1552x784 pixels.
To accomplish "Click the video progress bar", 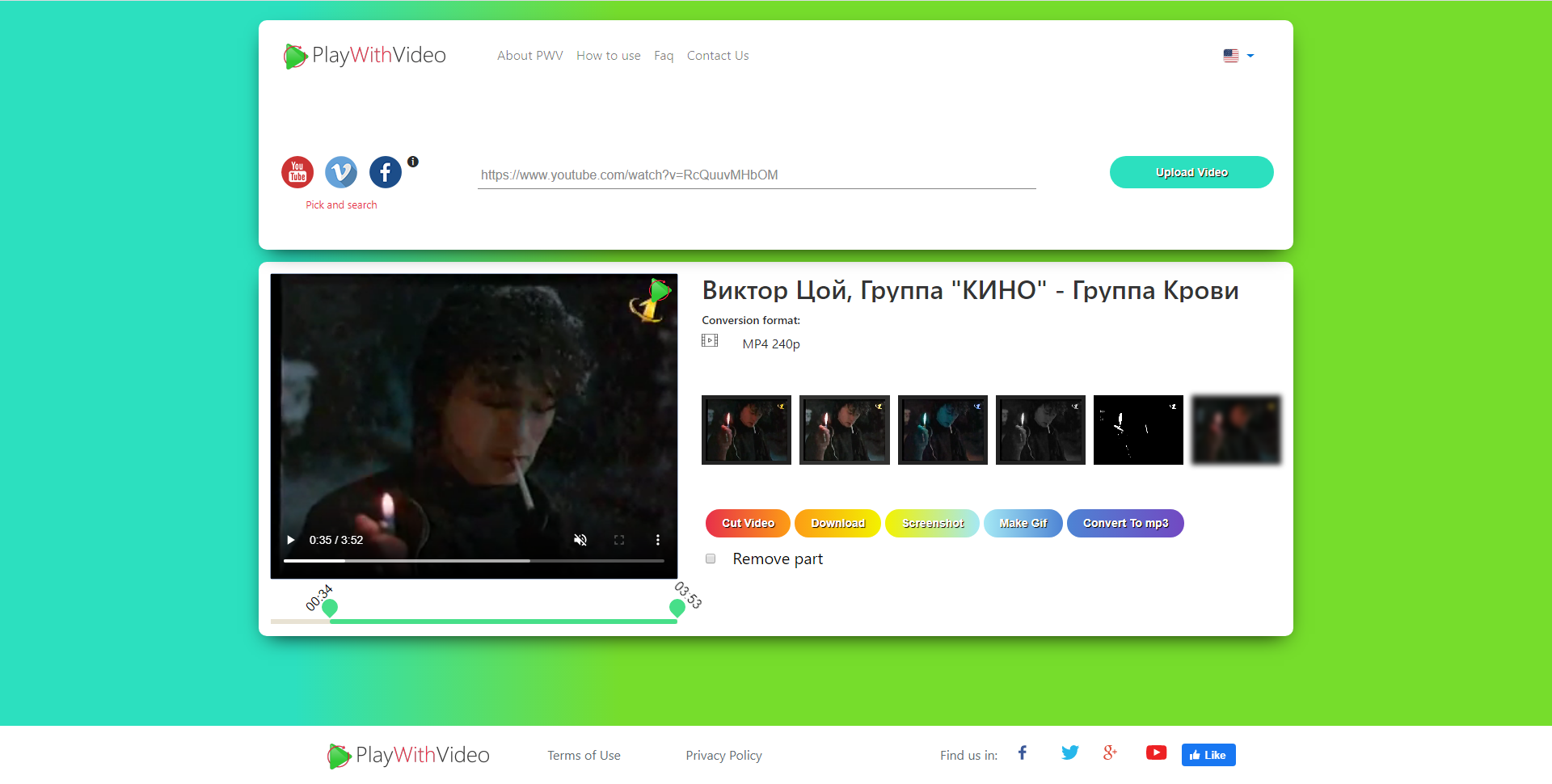I will pyautogui.click(x=474, y=560).
